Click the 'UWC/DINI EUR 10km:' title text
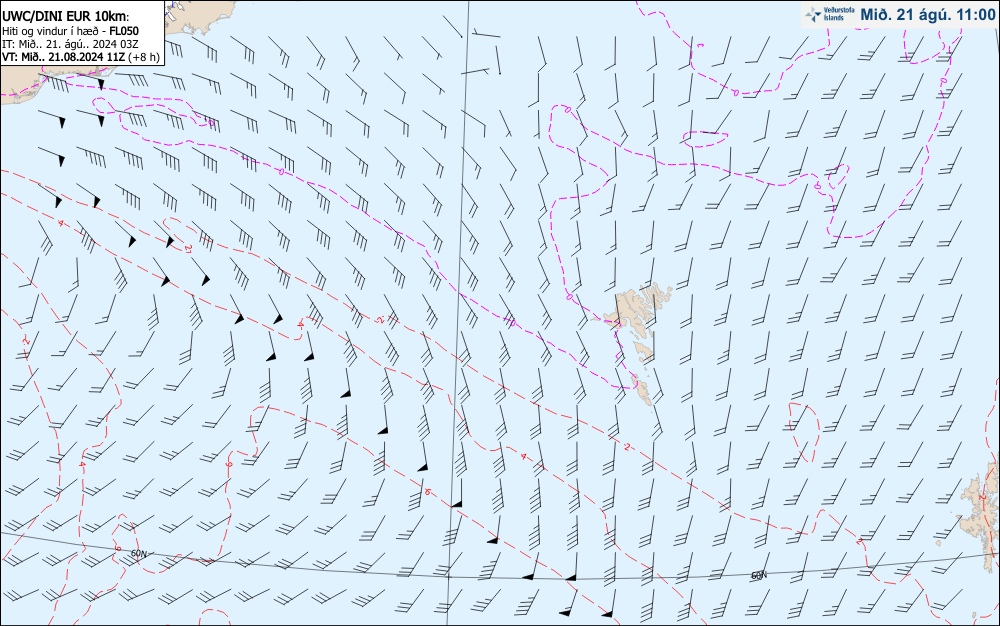Viewport: 1000px width, 626px height. click(66, 17)
